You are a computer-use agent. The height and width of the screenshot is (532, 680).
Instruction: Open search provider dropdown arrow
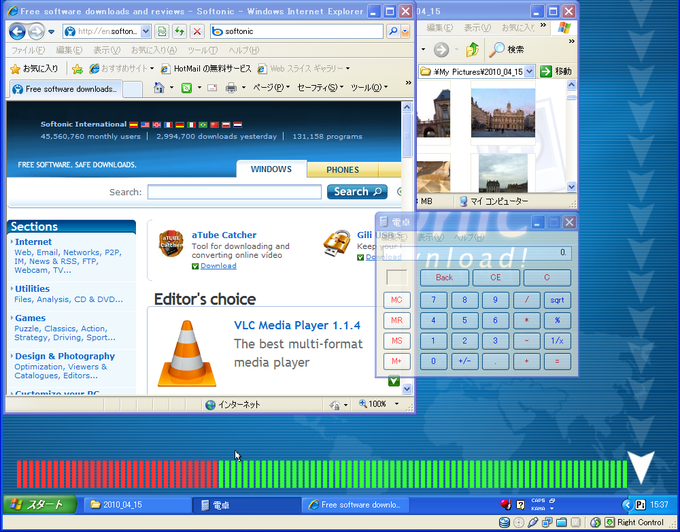(x=405, y=31)
